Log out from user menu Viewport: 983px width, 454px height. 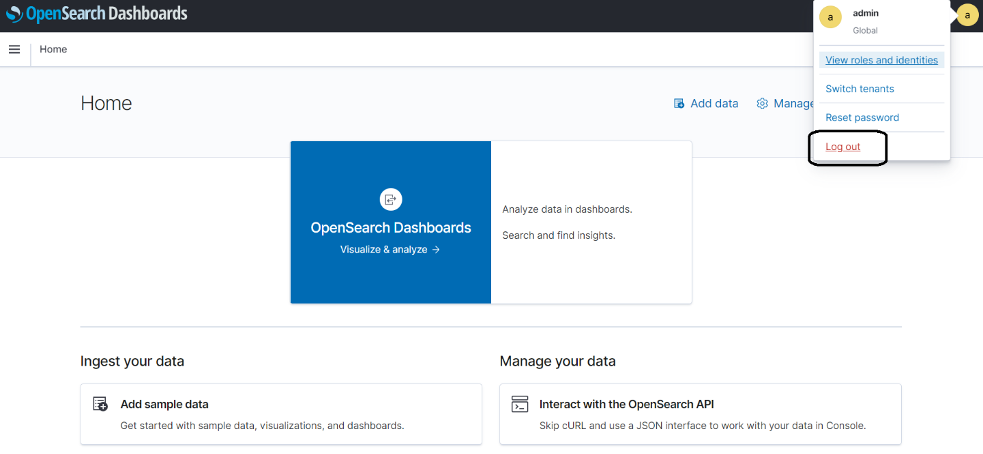pyautogui.click(x=843, y=147)
